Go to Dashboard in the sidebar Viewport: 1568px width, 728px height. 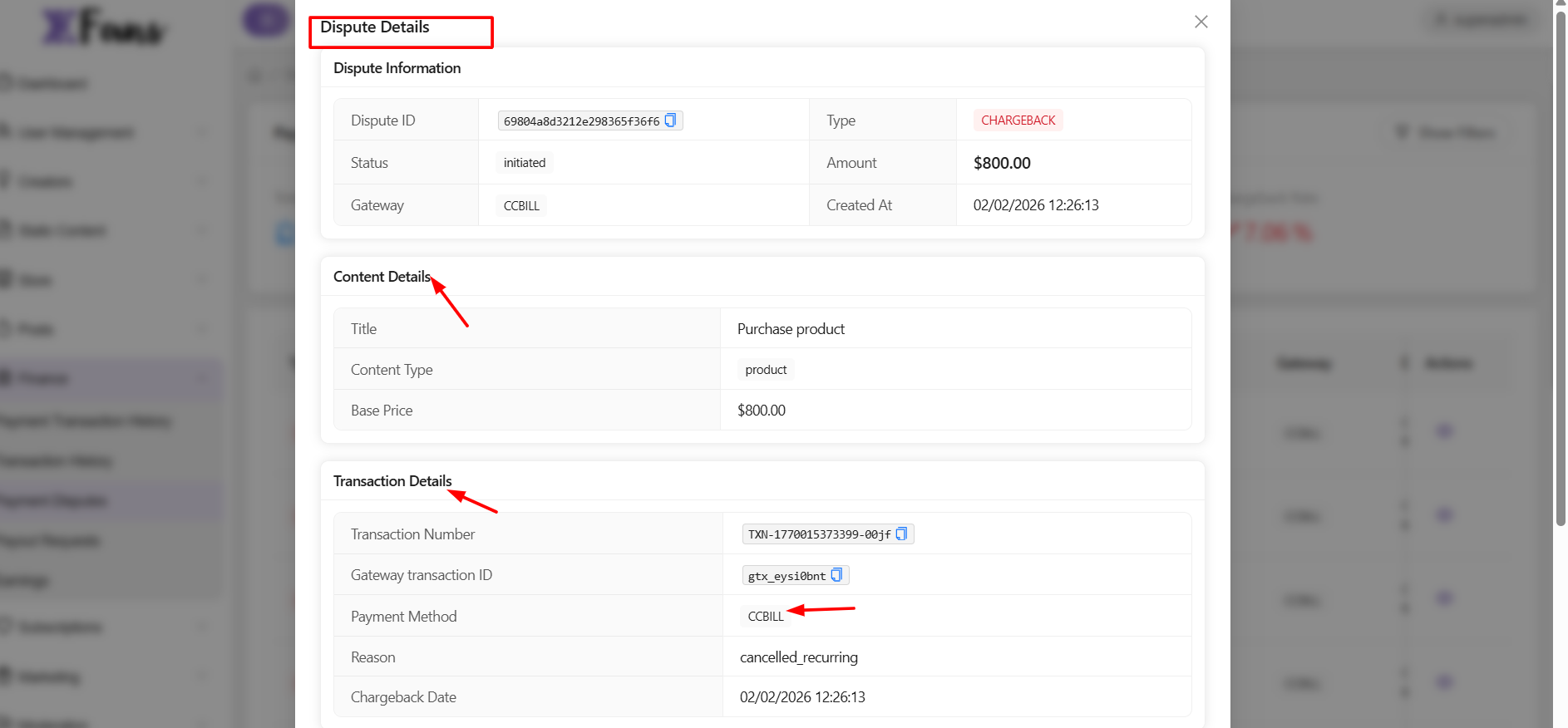(x=52, y=83)
